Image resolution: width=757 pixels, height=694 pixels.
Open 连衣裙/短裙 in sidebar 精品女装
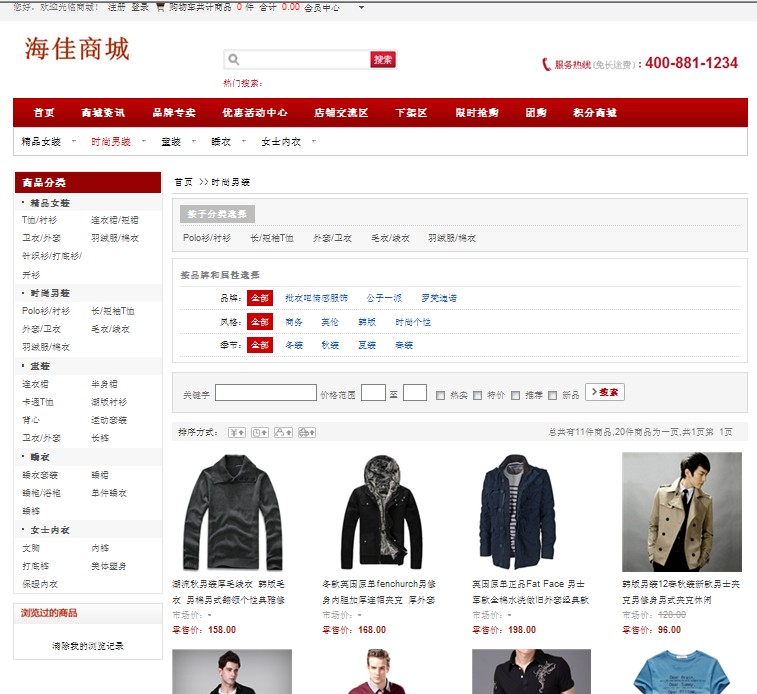coord(115,220)
